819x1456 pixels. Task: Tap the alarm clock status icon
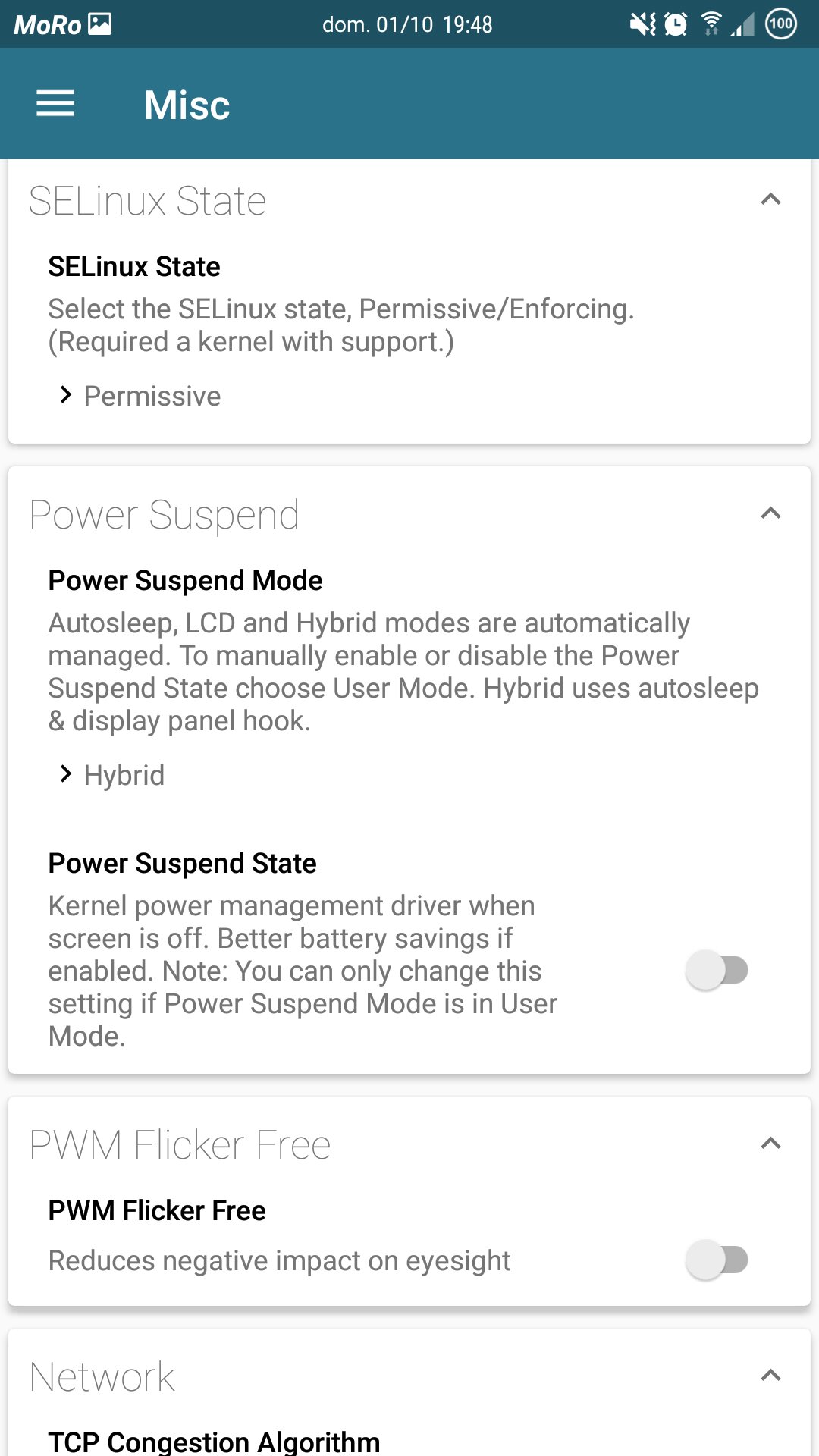click(x=676, y=24)
